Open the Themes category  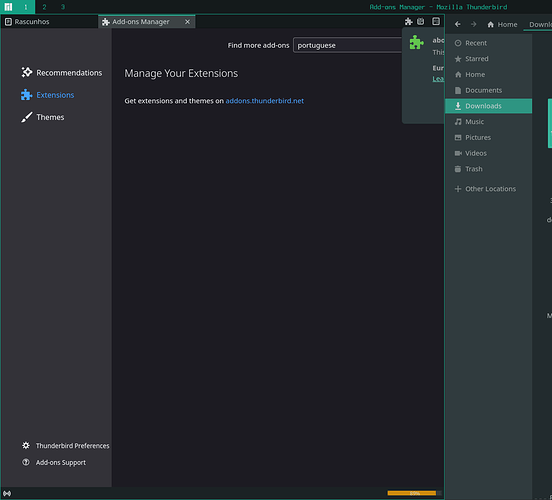[43, 117]
